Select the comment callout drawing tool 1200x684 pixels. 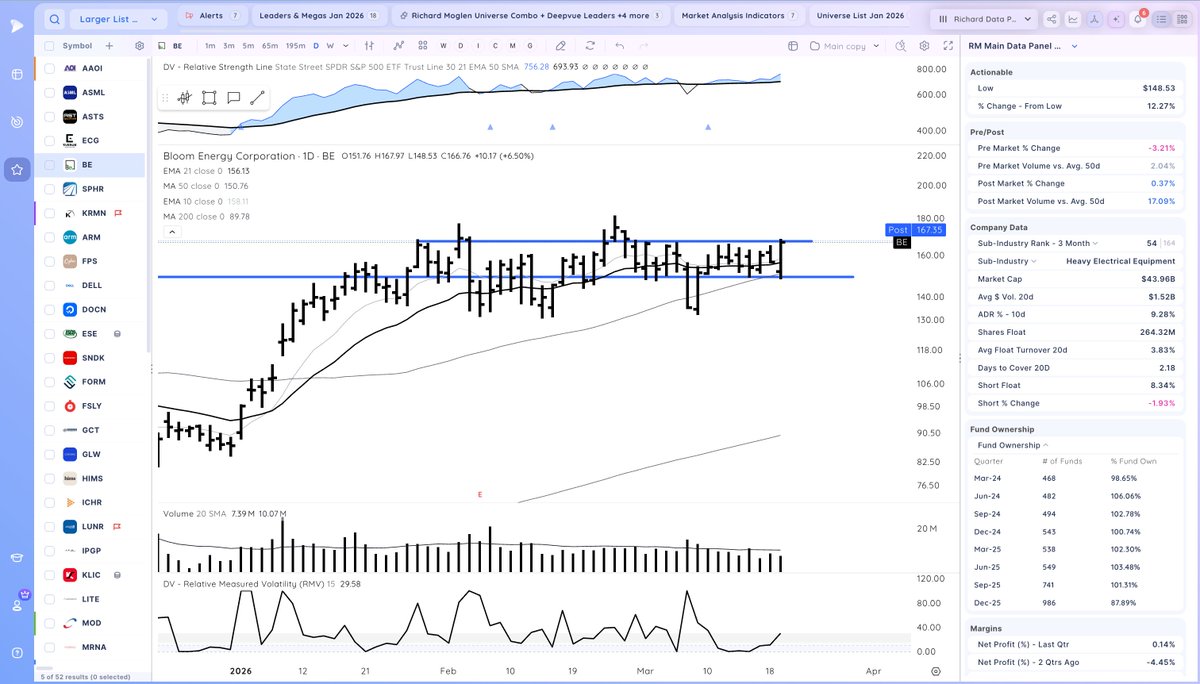[x=233, y=97]
